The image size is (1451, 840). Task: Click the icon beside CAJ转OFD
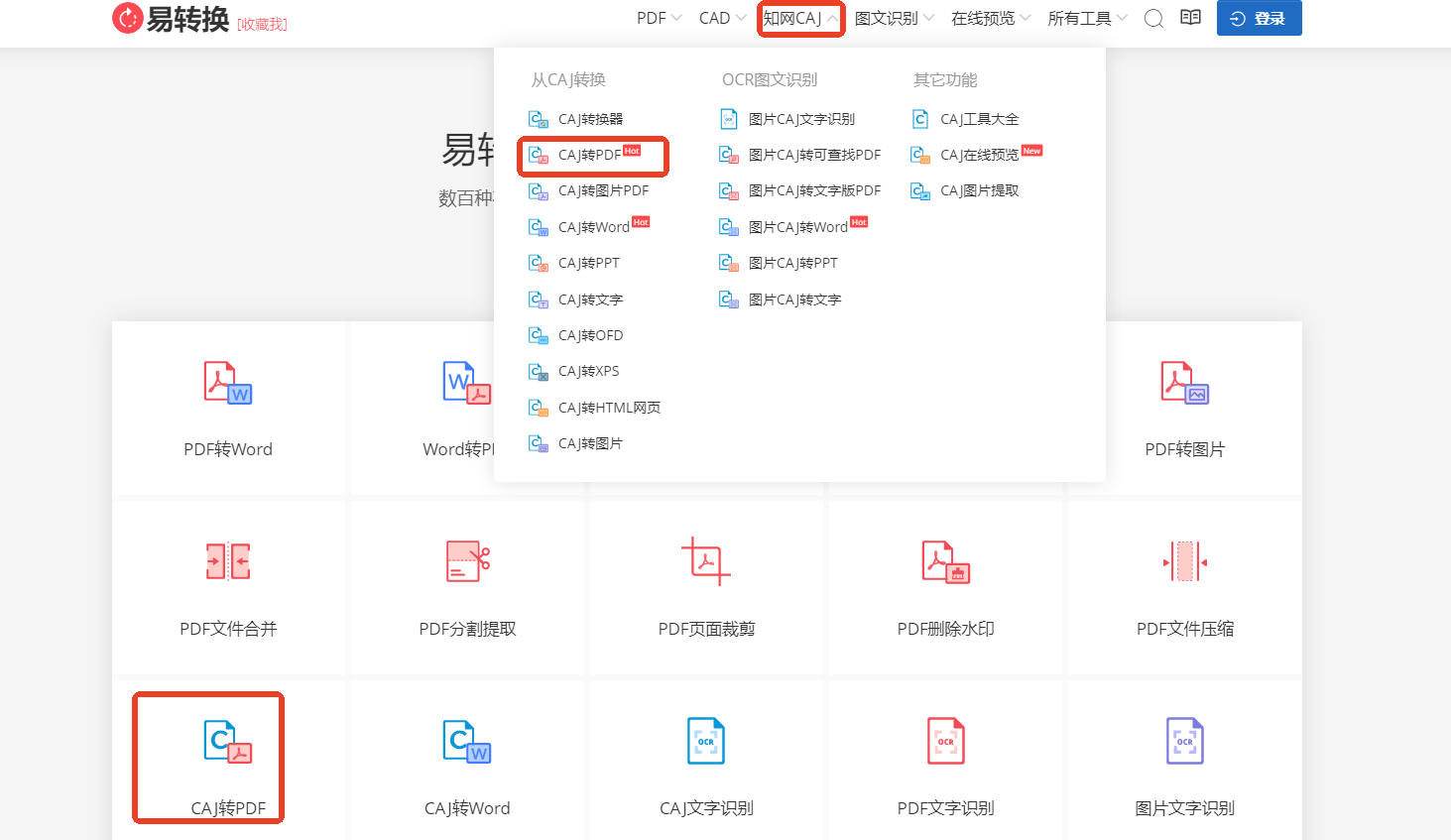pyautogui.click(x=539, y=336)
